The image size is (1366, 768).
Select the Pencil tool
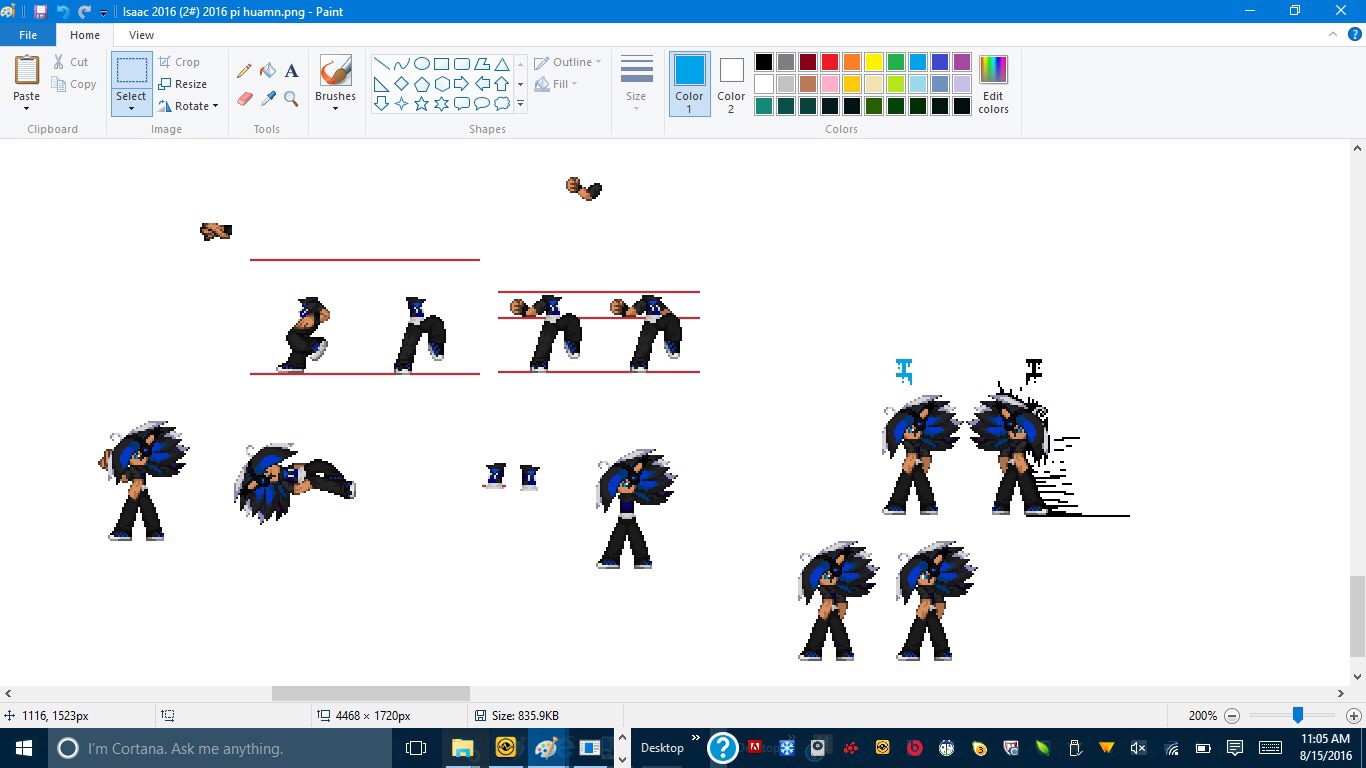pyautogui.click(x=244, y=71)
